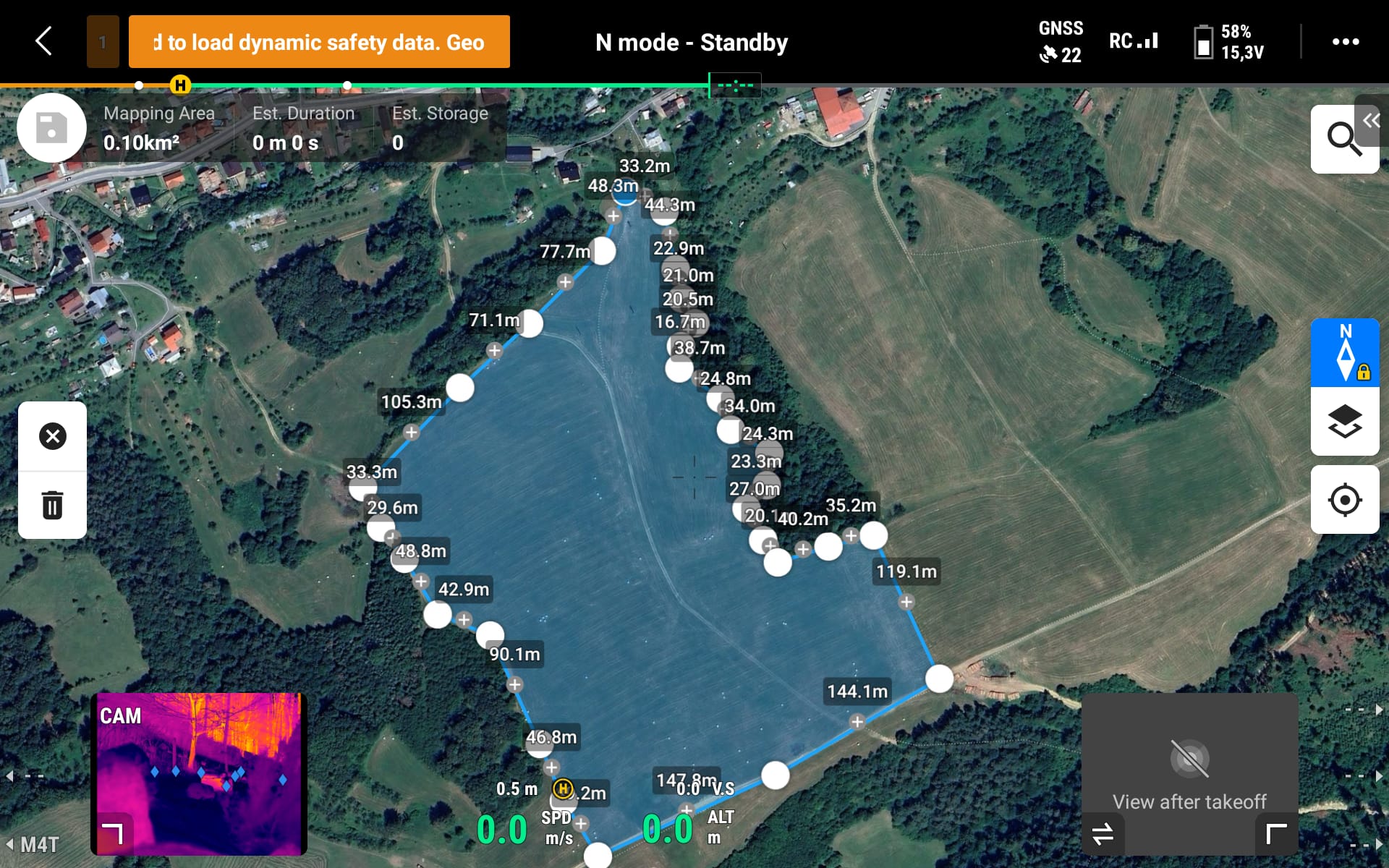Delete selected waypoint with trash icon
Viewport: 1389px width, 868px height.
pyautogui.click(x=52, y=504)
